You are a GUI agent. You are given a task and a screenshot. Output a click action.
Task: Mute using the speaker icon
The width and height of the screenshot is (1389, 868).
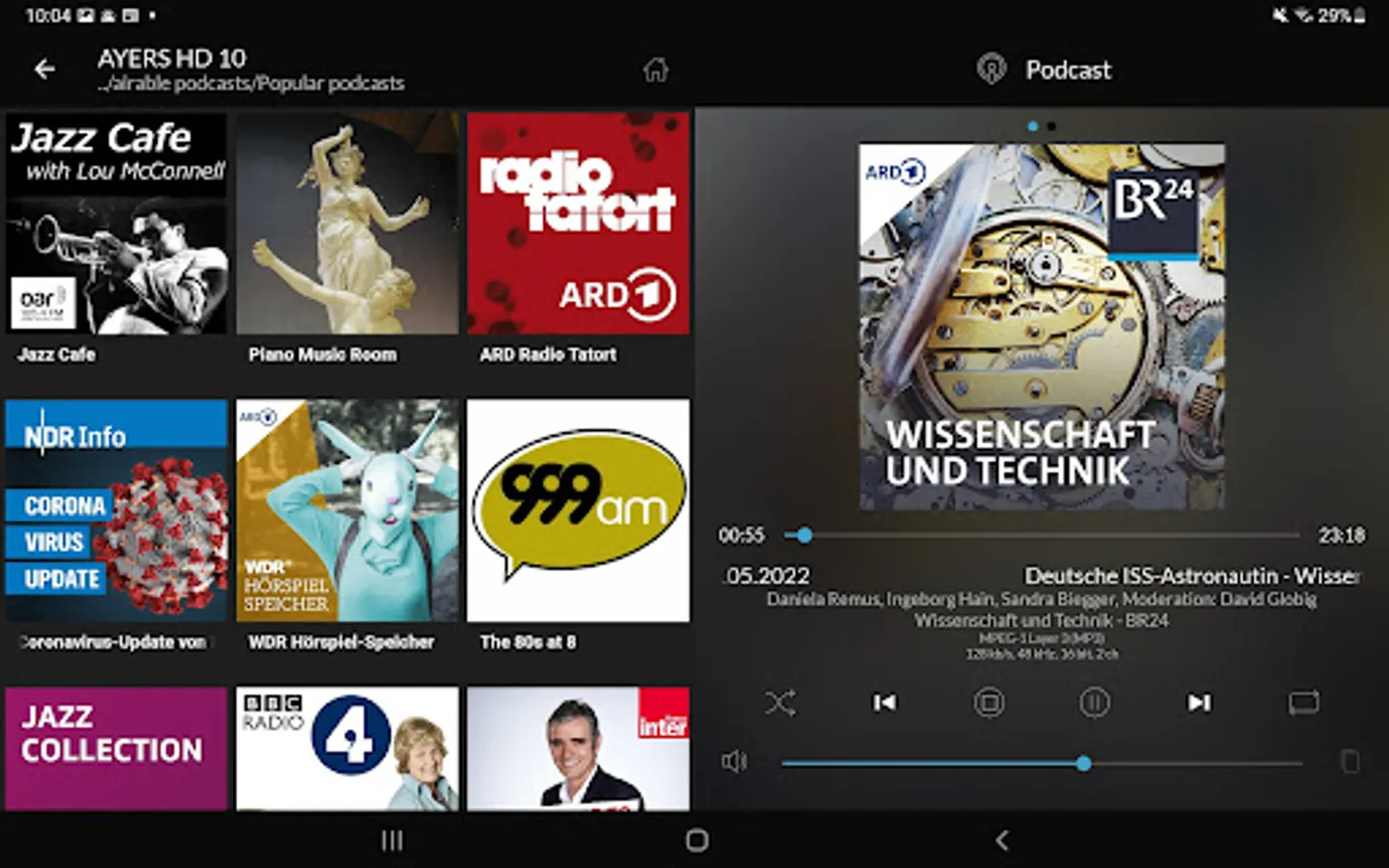735,762
